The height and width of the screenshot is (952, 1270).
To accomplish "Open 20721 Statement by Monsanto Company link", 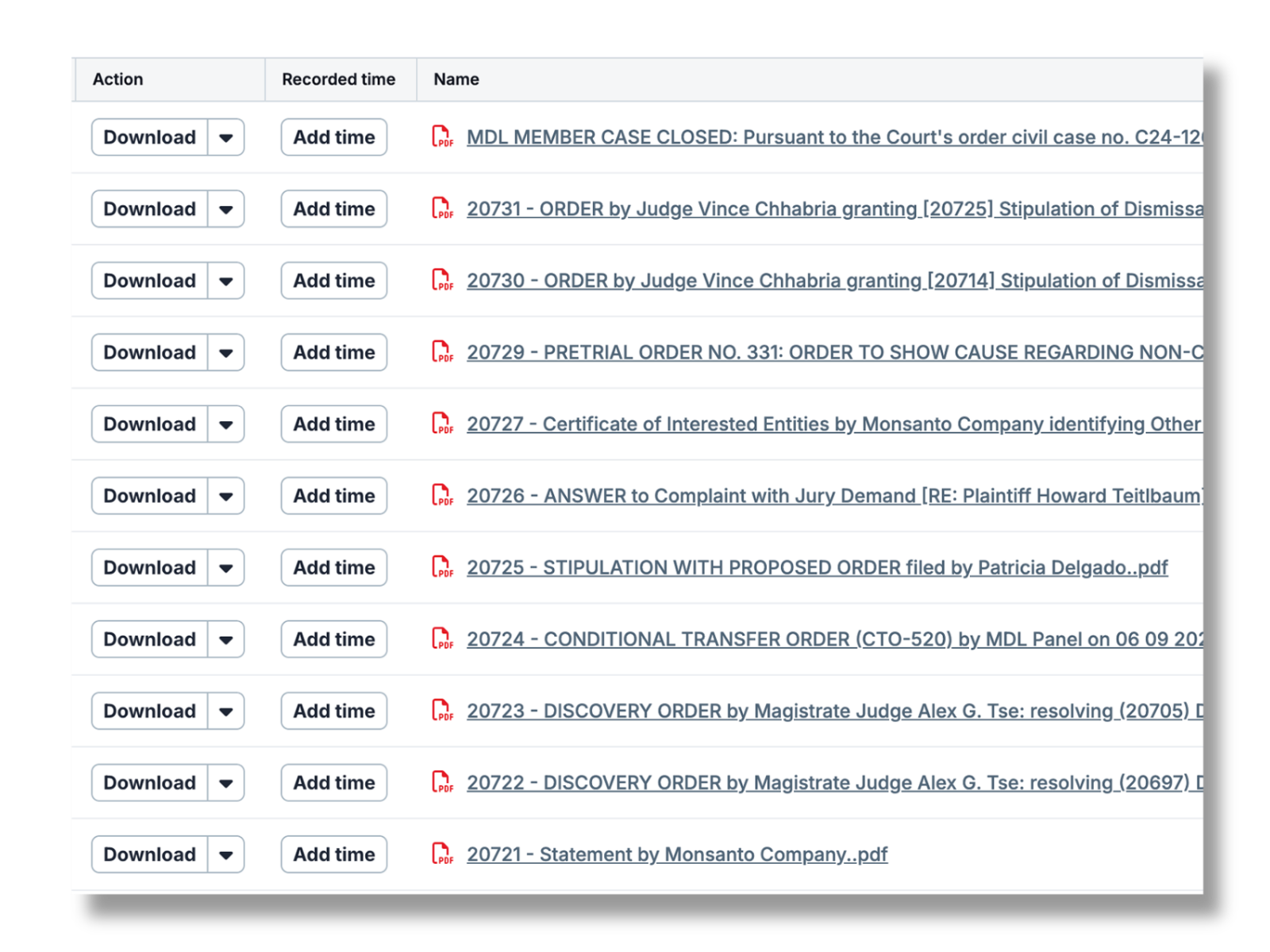I will [676, 854].
